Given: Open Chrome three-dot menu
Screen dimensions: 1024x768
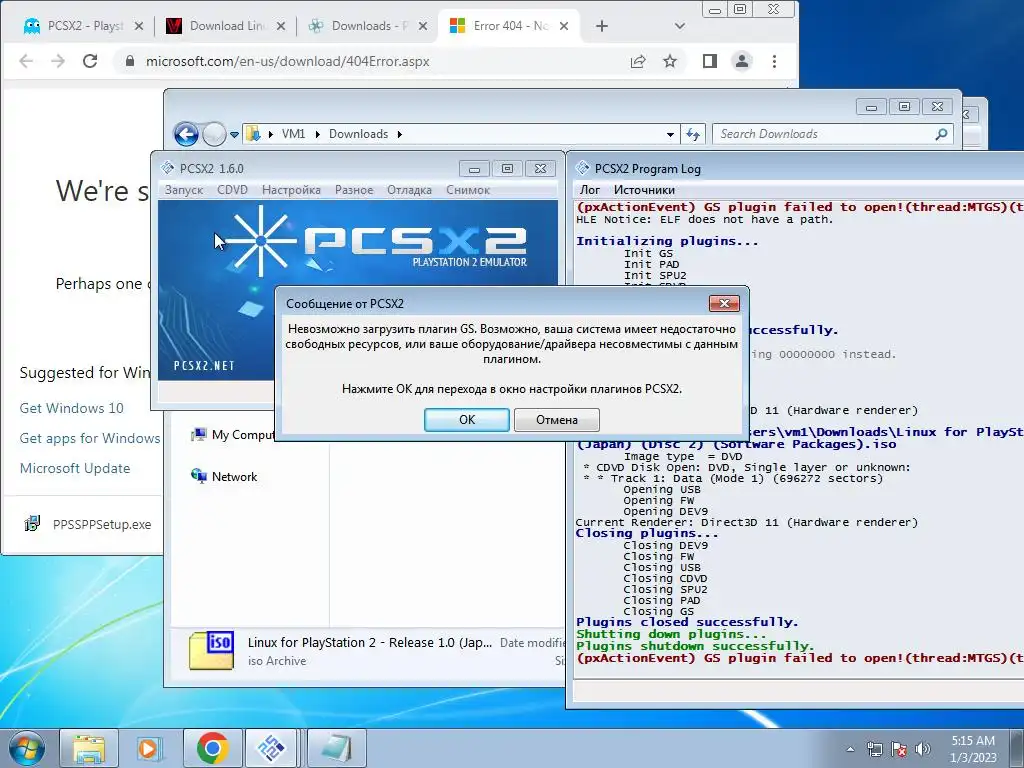Looking at the screenshot, I should click(775, 61).
